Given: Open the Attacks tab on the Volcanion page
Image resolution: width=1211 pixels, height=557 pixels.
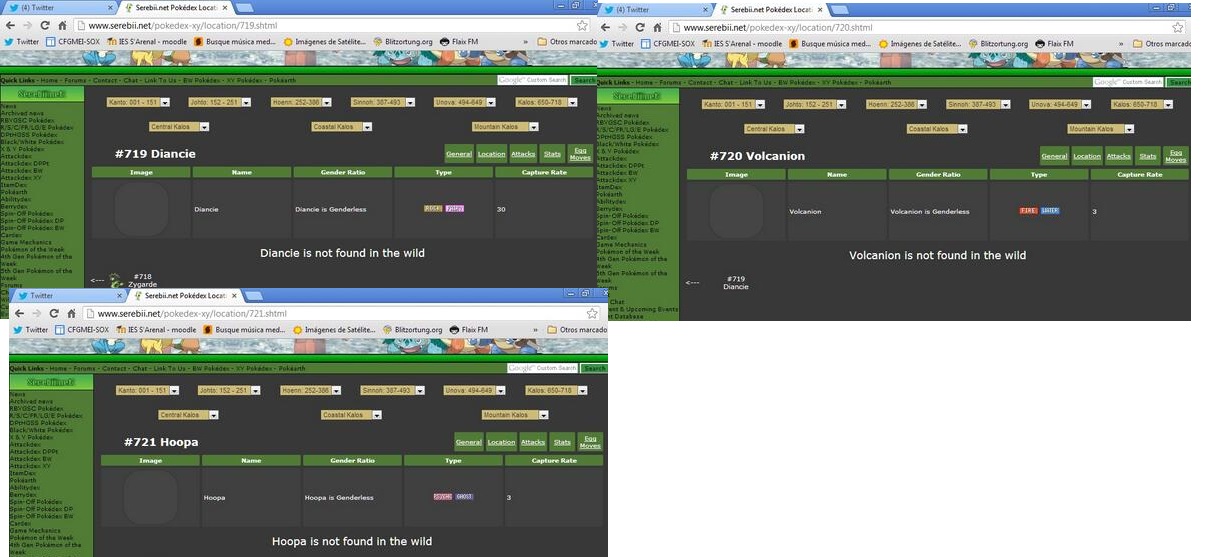Looking at the screenshot, I should pyautogui.click(x=1118, y=156).
